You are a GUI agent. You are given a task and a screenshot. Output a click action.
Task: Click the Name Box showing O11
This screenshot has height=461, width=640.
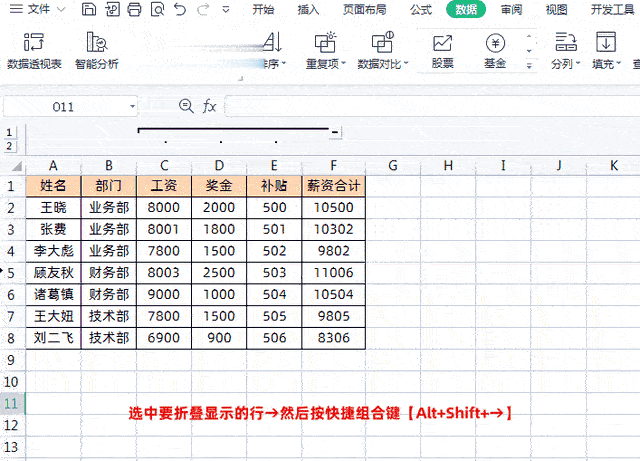pyautogui.click(x=65, y=107)
